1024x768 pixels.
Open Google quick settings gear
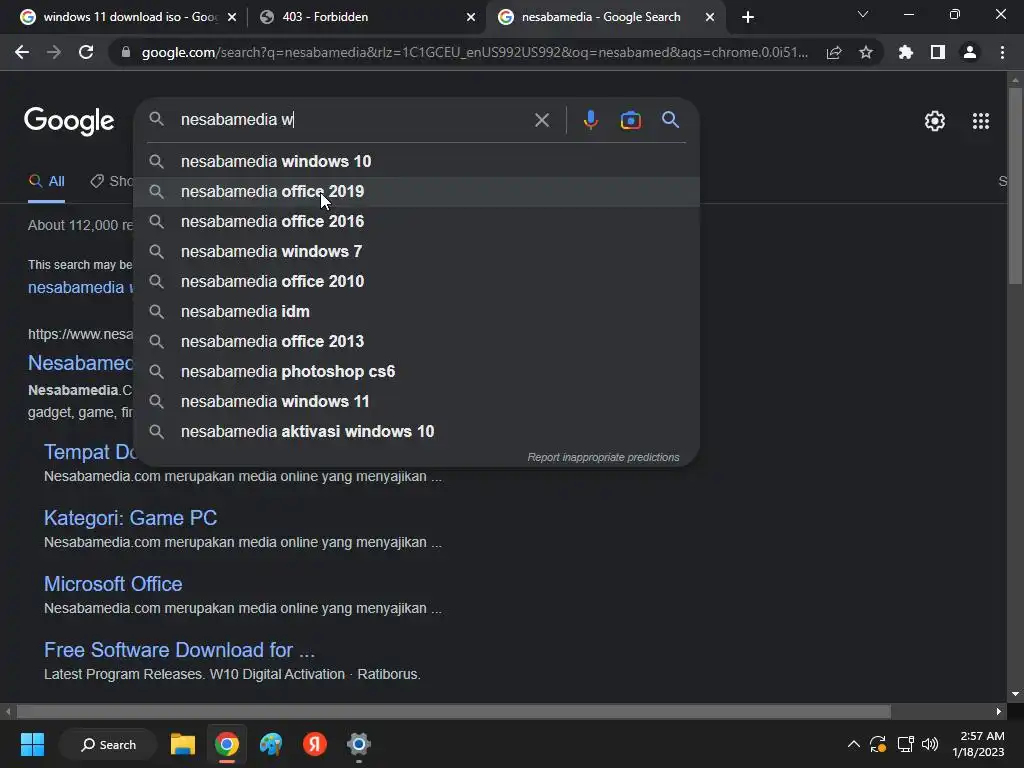[935, 121]
